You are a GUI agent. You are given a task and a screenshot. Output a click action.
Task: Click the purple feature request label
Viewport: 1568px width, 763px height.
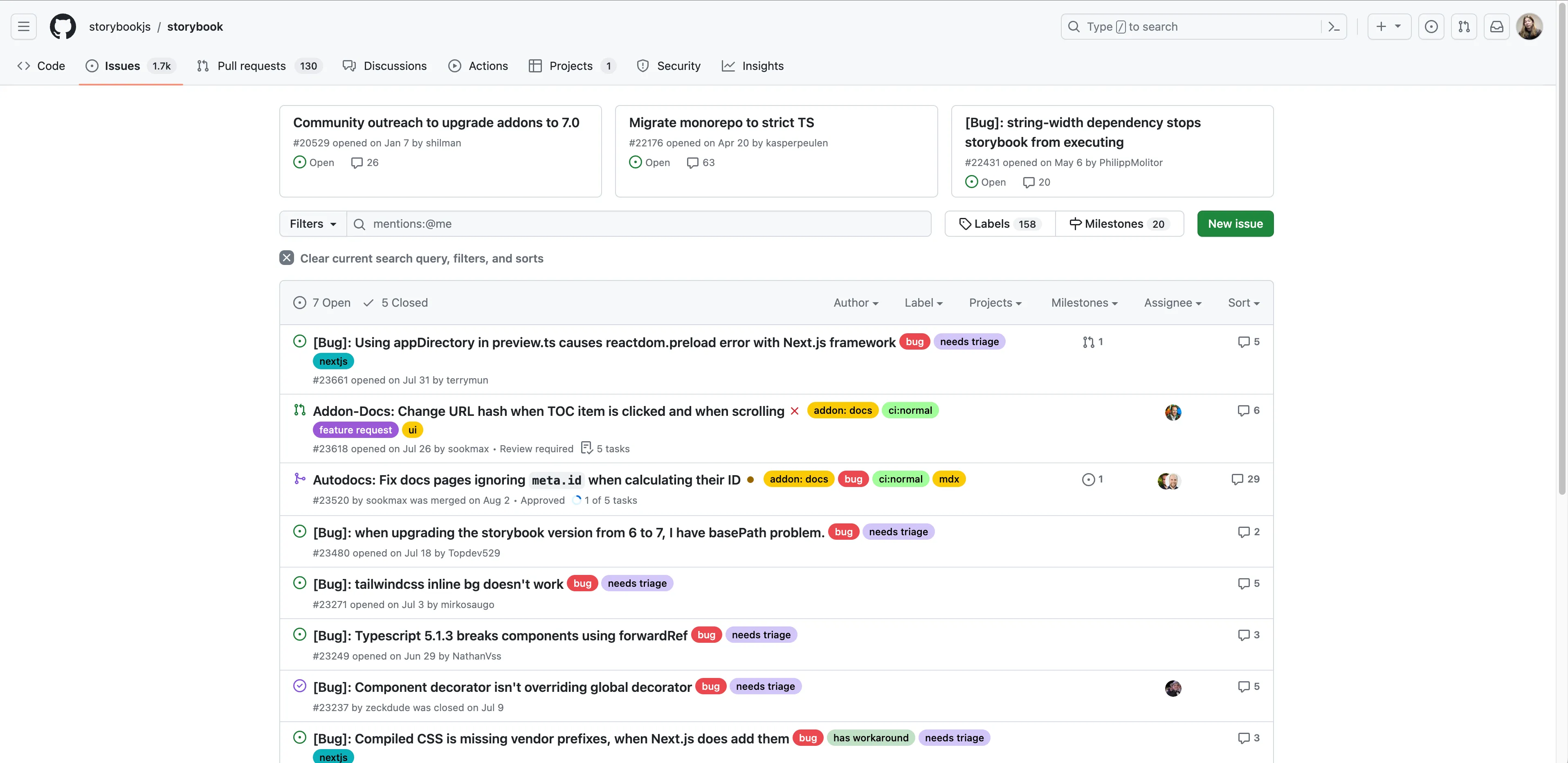click(x=355, y=430)
